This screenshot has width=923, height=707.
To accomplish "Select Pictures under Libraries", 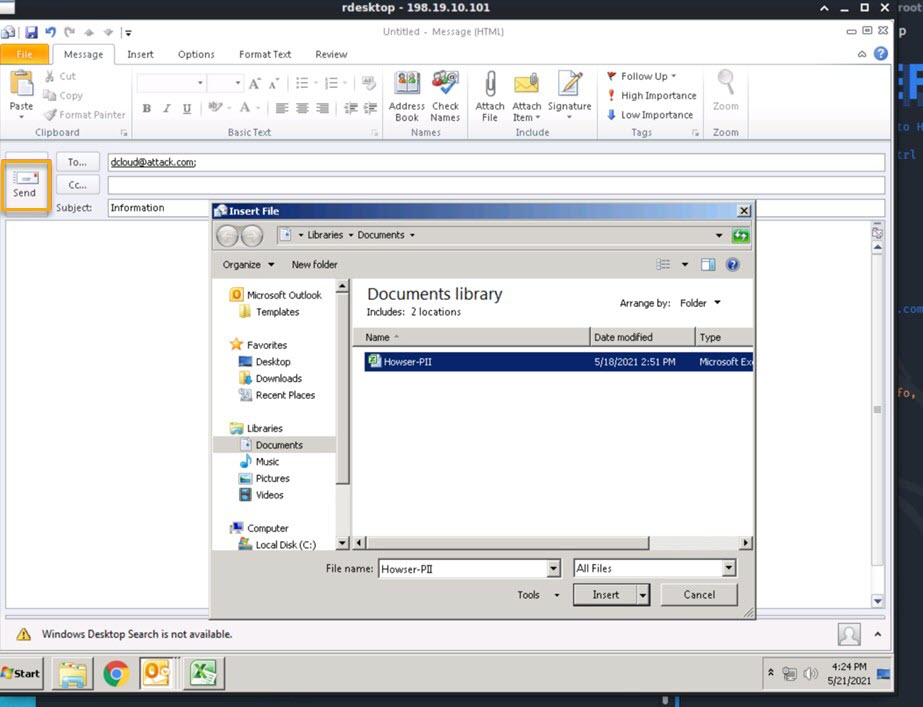I will click(265, 478).
